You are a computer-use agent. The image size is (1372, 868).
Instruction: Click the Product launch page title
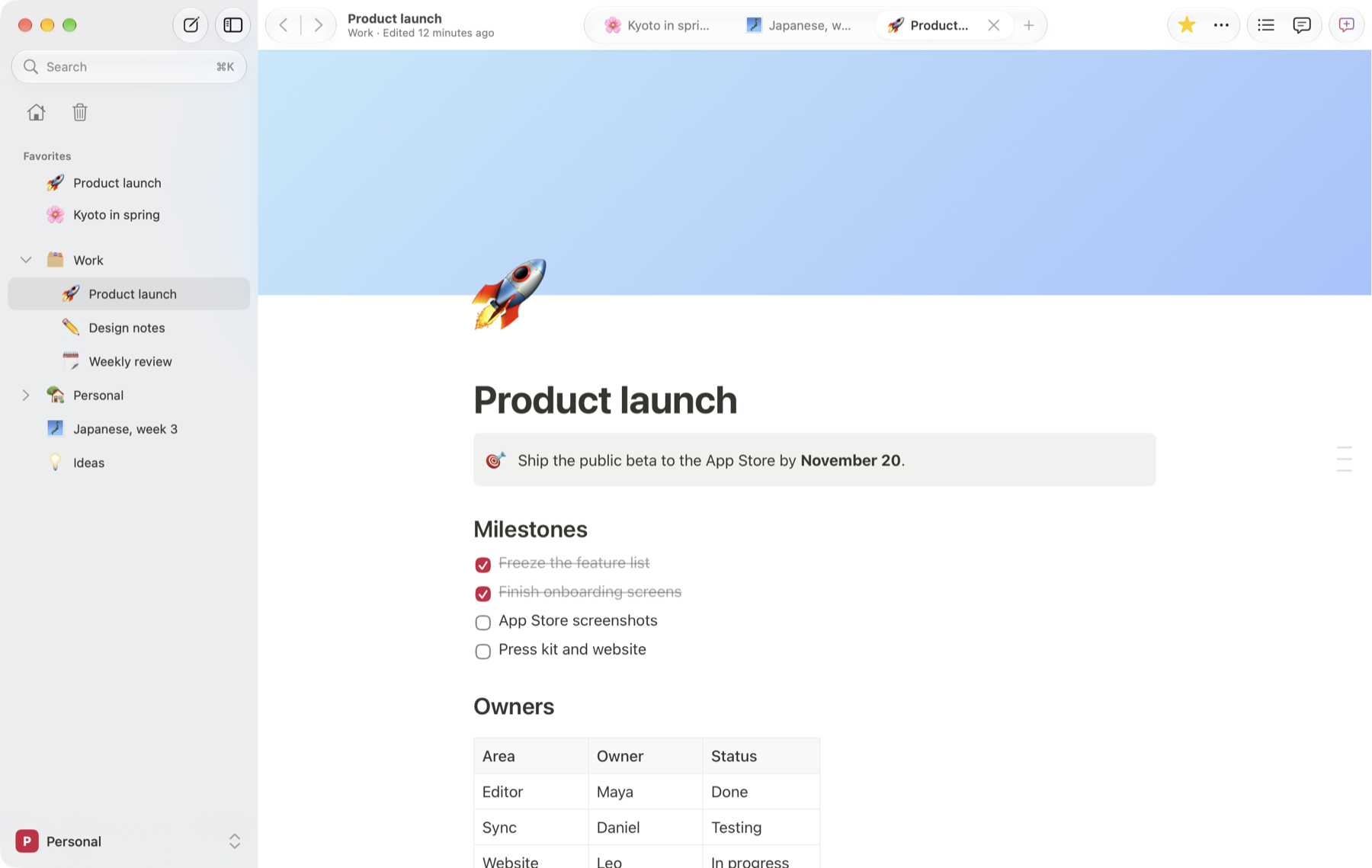coord(605,400)
